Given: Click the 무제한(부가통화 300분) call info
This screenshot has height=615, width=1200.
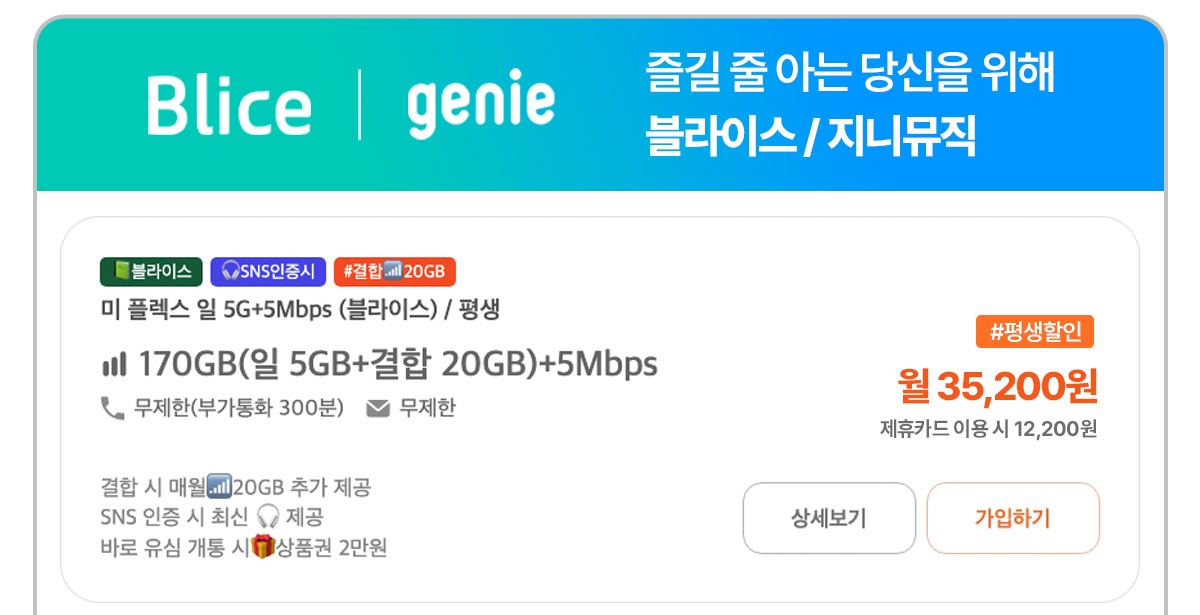Looking at the screenshot, I should click(x=238, y=408).
